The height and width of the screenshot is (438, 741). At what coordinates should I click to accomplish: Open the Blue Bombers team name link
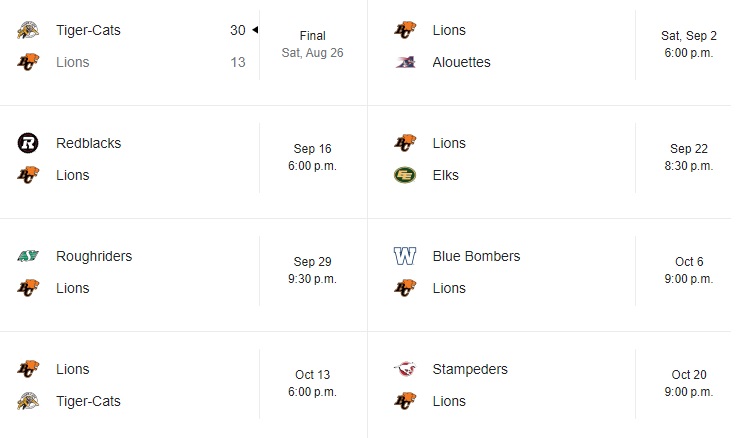(476, 256)
